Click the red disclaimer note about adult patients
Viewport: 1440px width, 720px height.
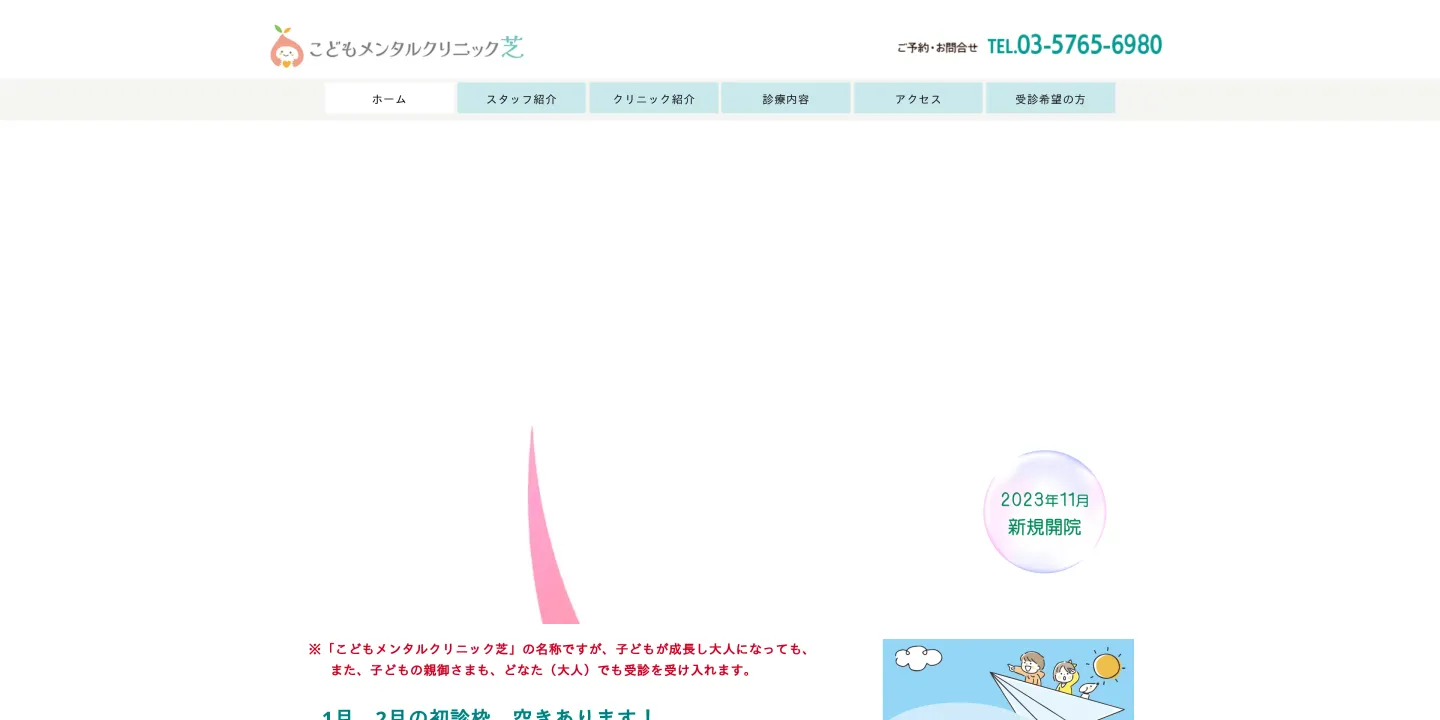(560, 659)
